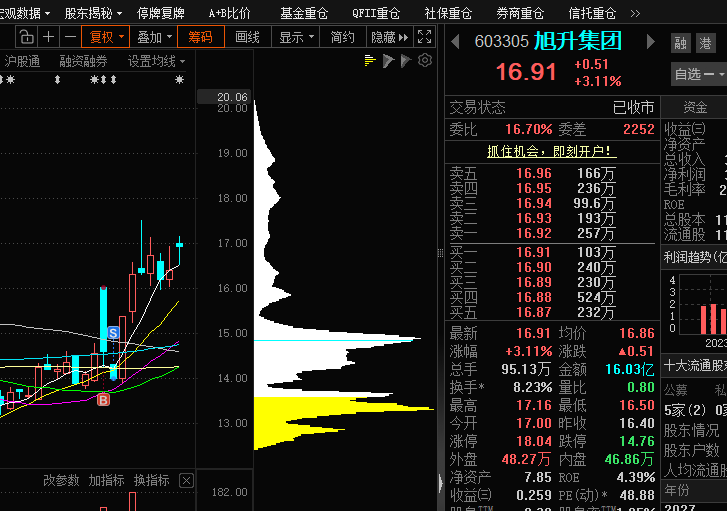Screen dimensions: 727x511
Task: Click the 抓住机会，即刻开户 link
Action: click(x=552, y=151)
